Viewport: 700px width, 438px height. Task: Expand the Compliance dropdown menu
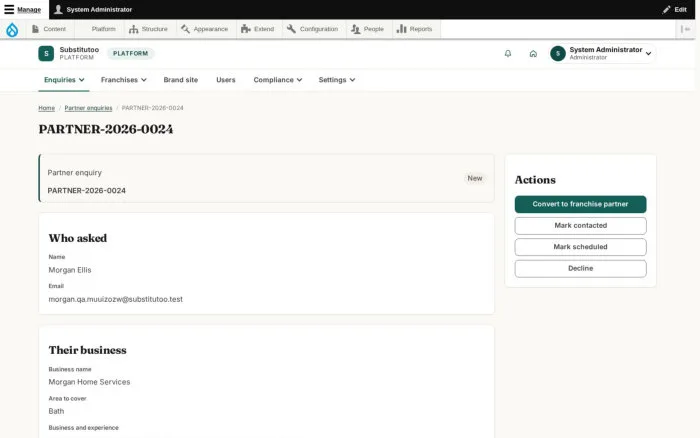tap(278, 80)
